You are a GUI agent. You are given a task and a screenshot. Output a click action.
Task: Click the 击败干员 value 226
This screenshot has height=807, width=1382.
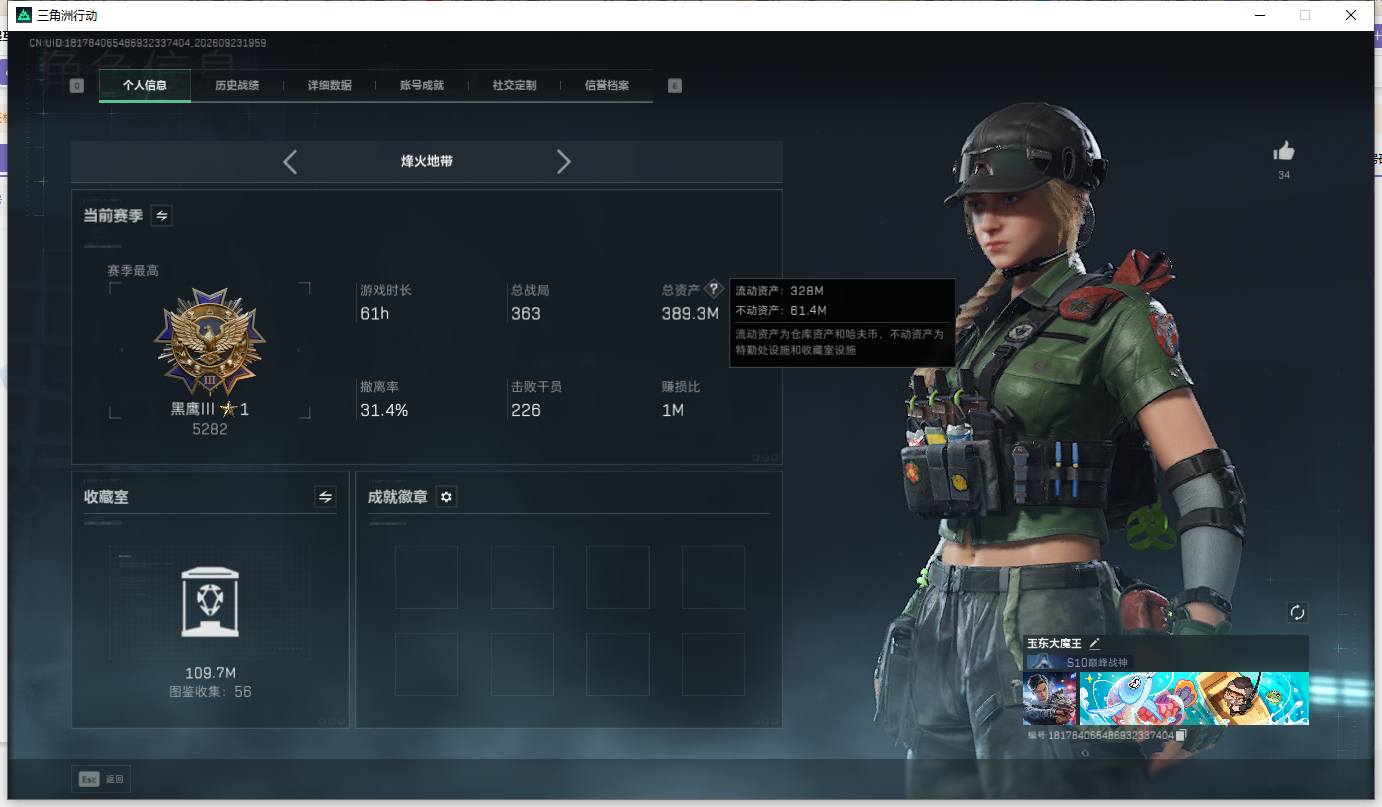tap(526, 410)
